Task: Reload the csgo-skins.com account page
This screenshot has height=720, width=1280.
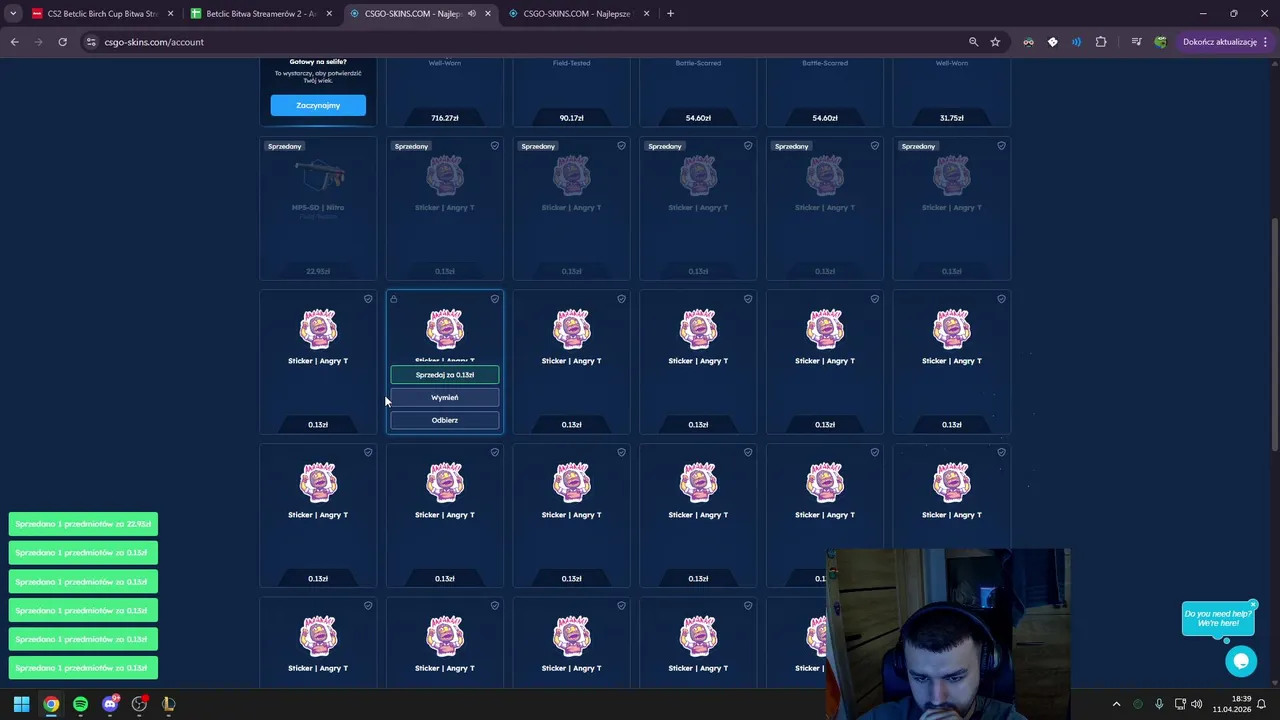Action: [62, 42]
